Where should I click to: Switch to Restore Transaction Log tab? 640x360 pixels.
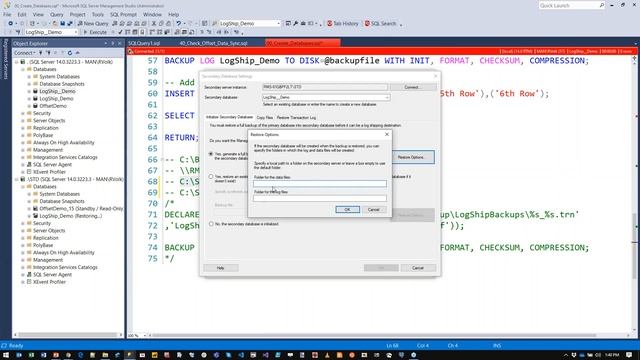(x=296, y=118)
